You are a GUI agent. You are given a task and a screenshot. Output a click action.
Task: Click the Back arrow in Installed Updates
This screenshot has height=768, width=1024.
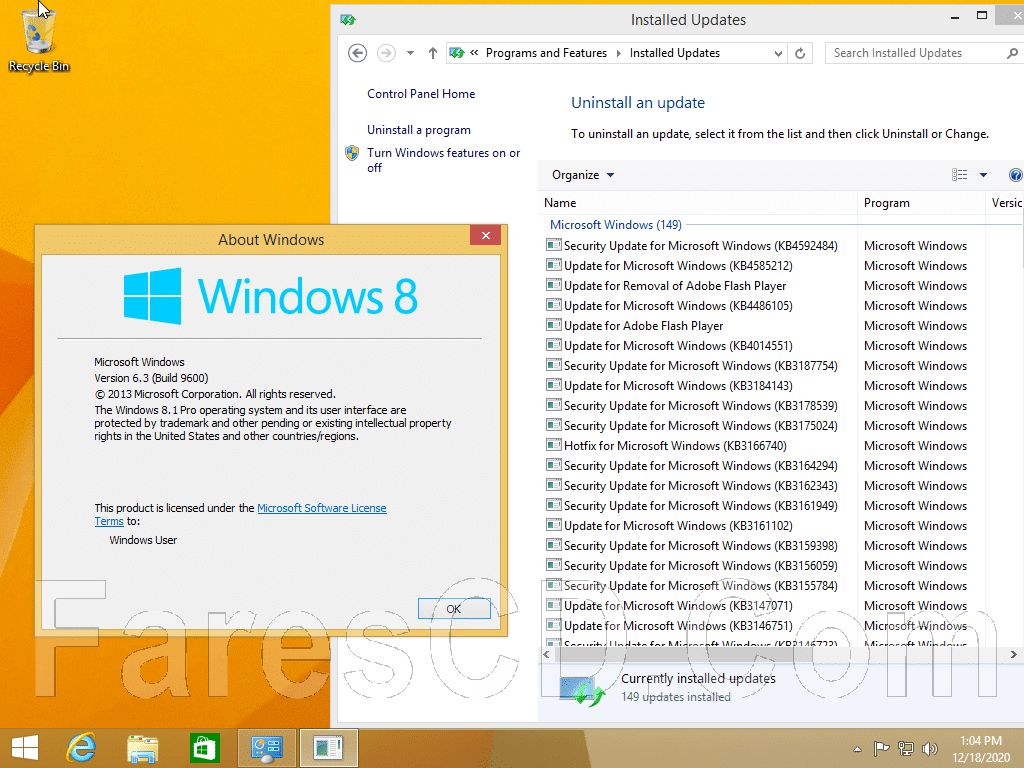357,53
